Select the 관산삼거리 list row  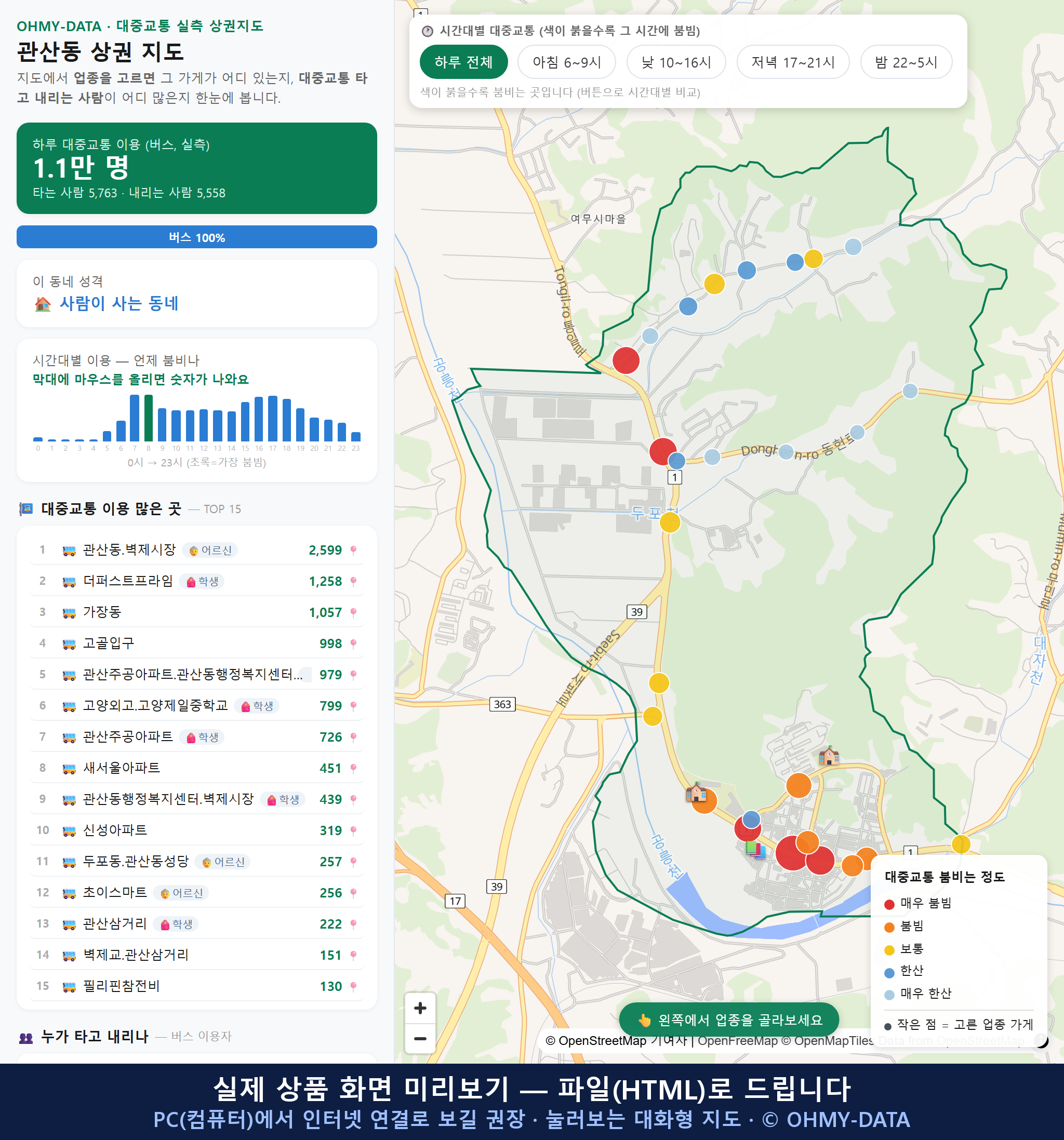(x=196, y=924)
